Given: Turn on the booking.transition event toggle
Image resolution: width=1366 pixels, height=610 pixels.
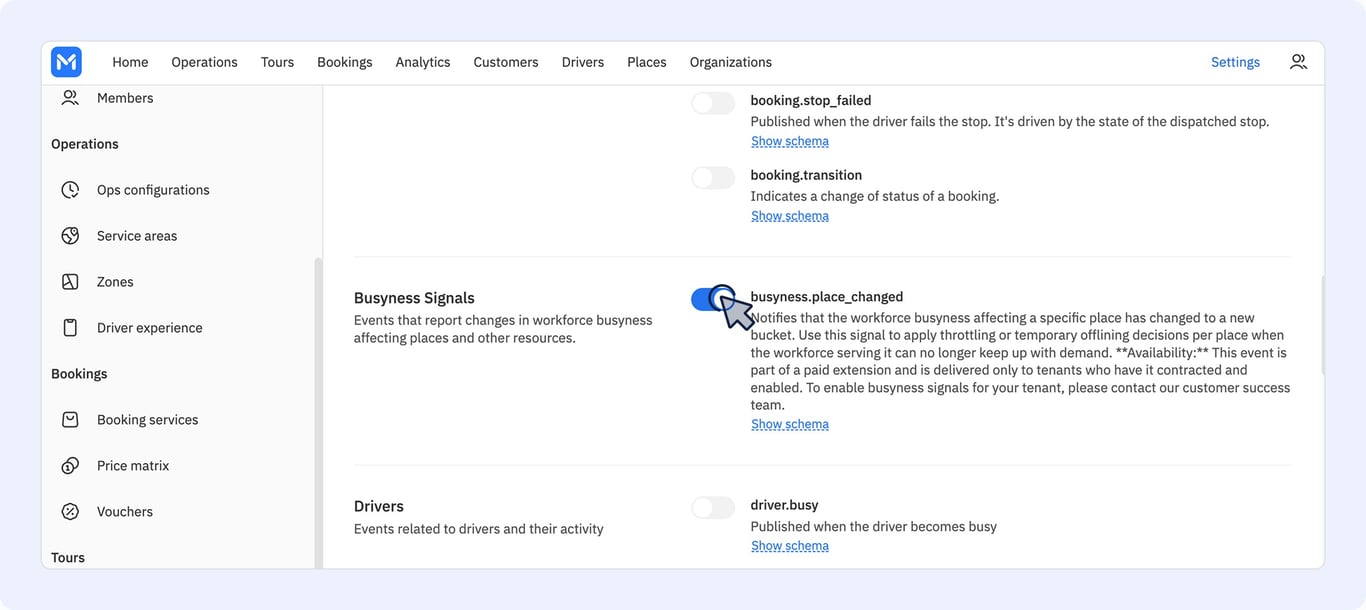Looking at the screenshot, I should [713, 178].
